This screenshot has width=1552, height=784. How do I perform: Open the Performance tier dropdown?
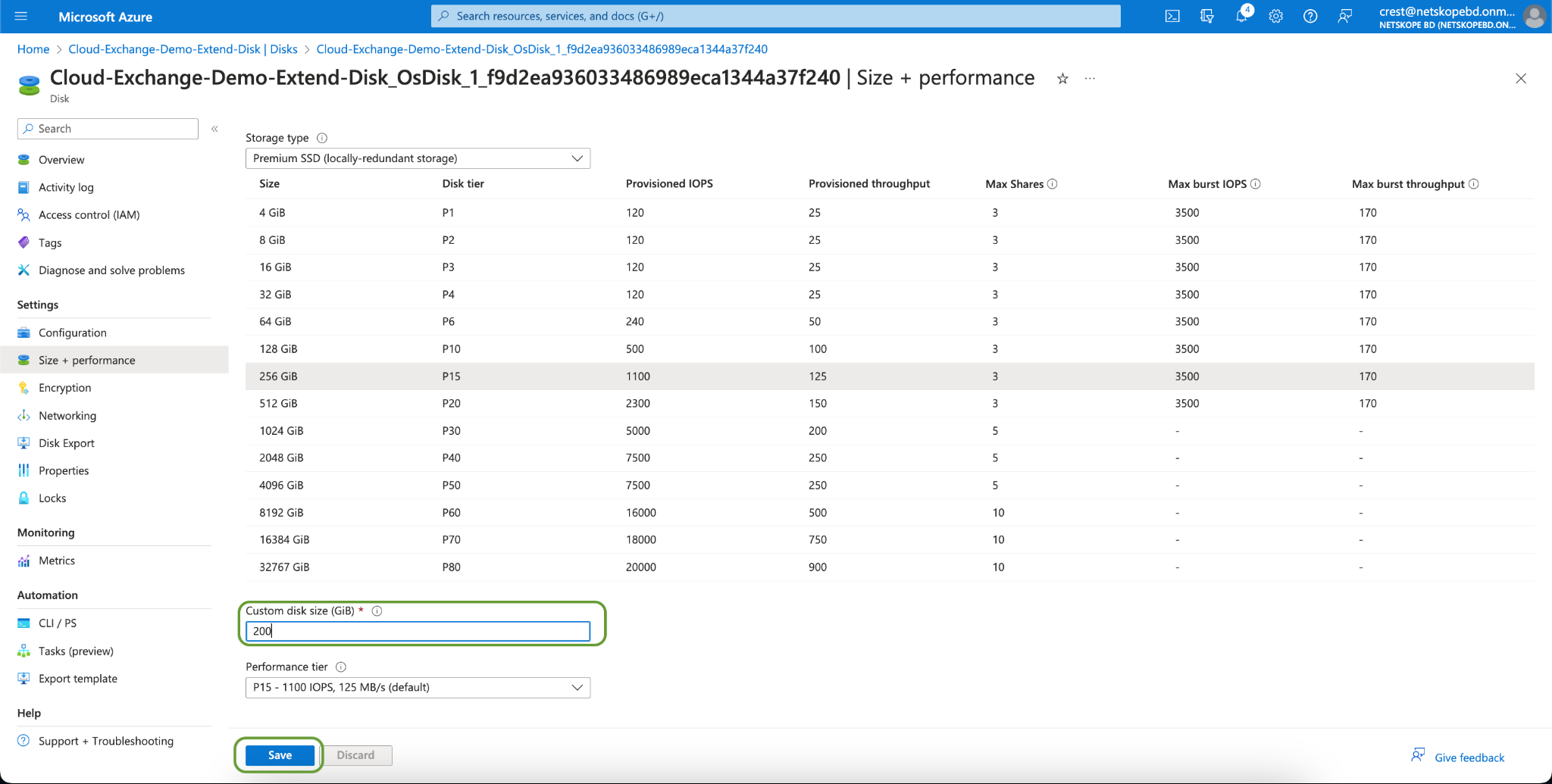[x=418, y=687]
